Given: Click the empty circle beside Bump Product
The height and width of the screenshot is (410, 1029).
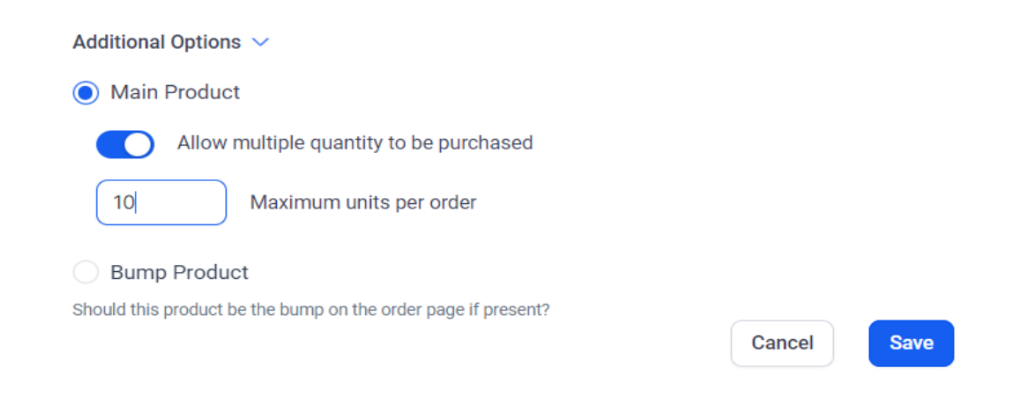Looking at the screenshot, I should [86, 272].
